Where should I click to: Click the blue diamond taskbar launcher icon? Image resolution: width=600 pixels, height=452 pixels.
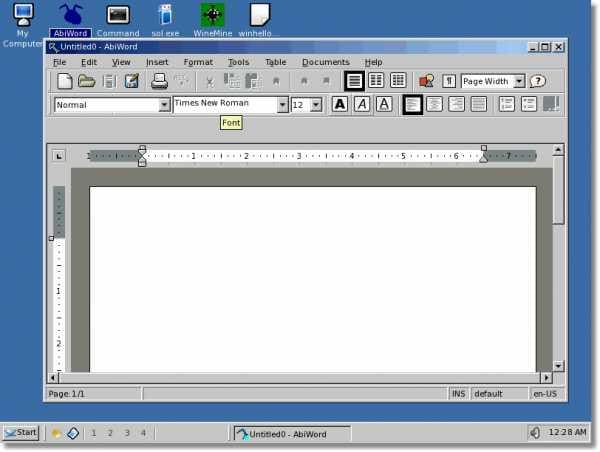pyautogui.click(x=73, y=433)
